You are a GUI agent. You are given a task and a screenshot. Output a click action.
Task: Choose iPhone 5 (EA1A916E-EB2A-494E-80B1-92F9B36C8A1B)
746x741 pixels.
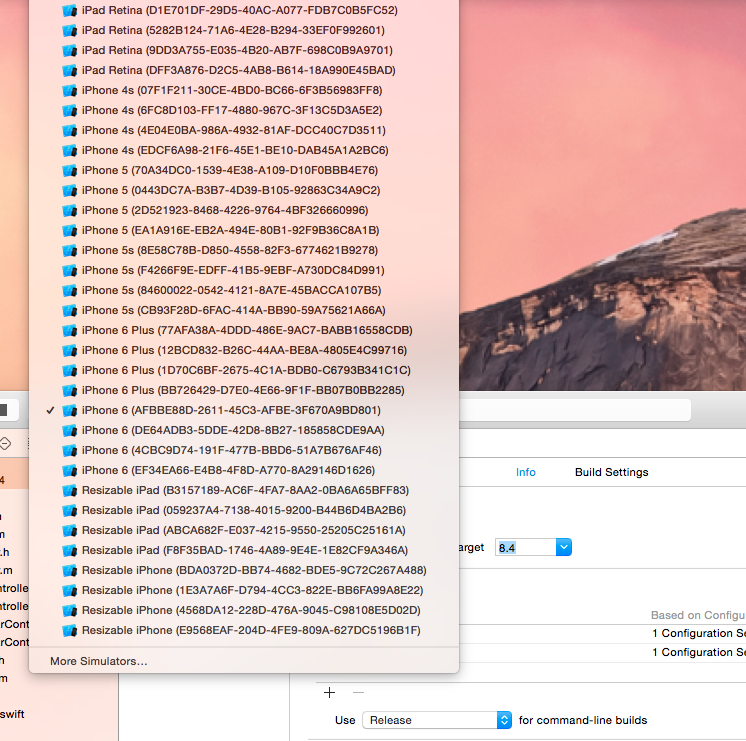(x=244, y=230)
